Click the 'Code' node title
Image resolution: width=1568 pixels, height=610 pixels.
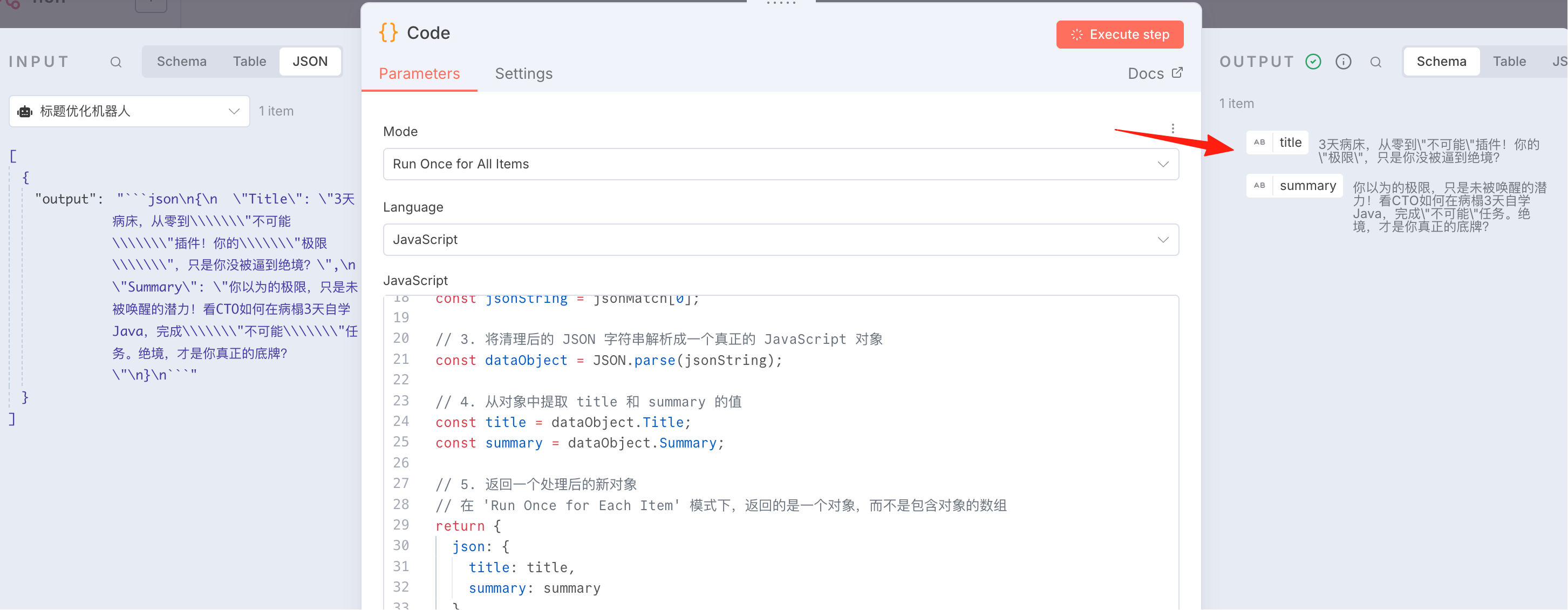coord(428,33)
